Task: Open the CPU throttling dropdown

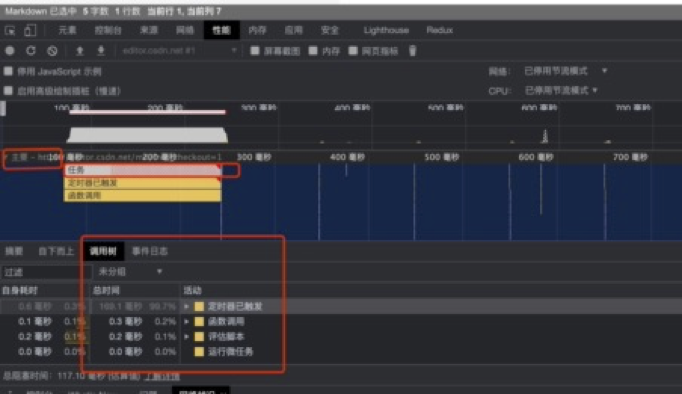Action: point(561,90)
